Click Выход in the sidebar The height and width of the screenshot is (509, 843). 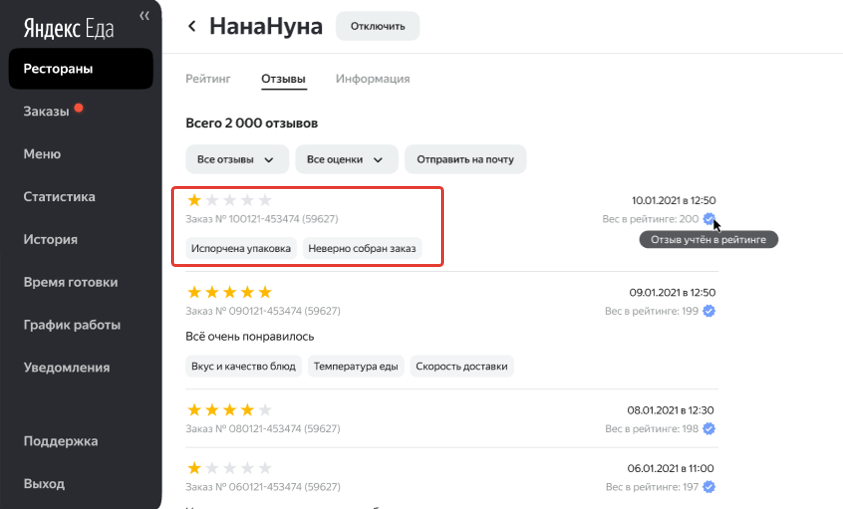pos(44,484)
